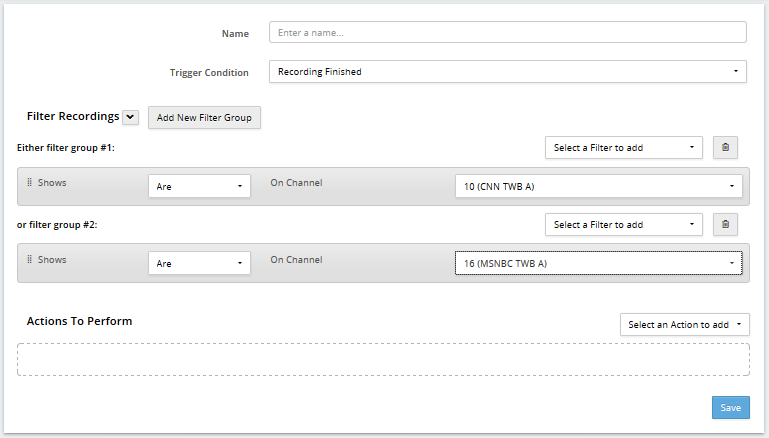Click the On Channel label in group #2
This screenshot has height=438, width=769.
pos(296,259)
